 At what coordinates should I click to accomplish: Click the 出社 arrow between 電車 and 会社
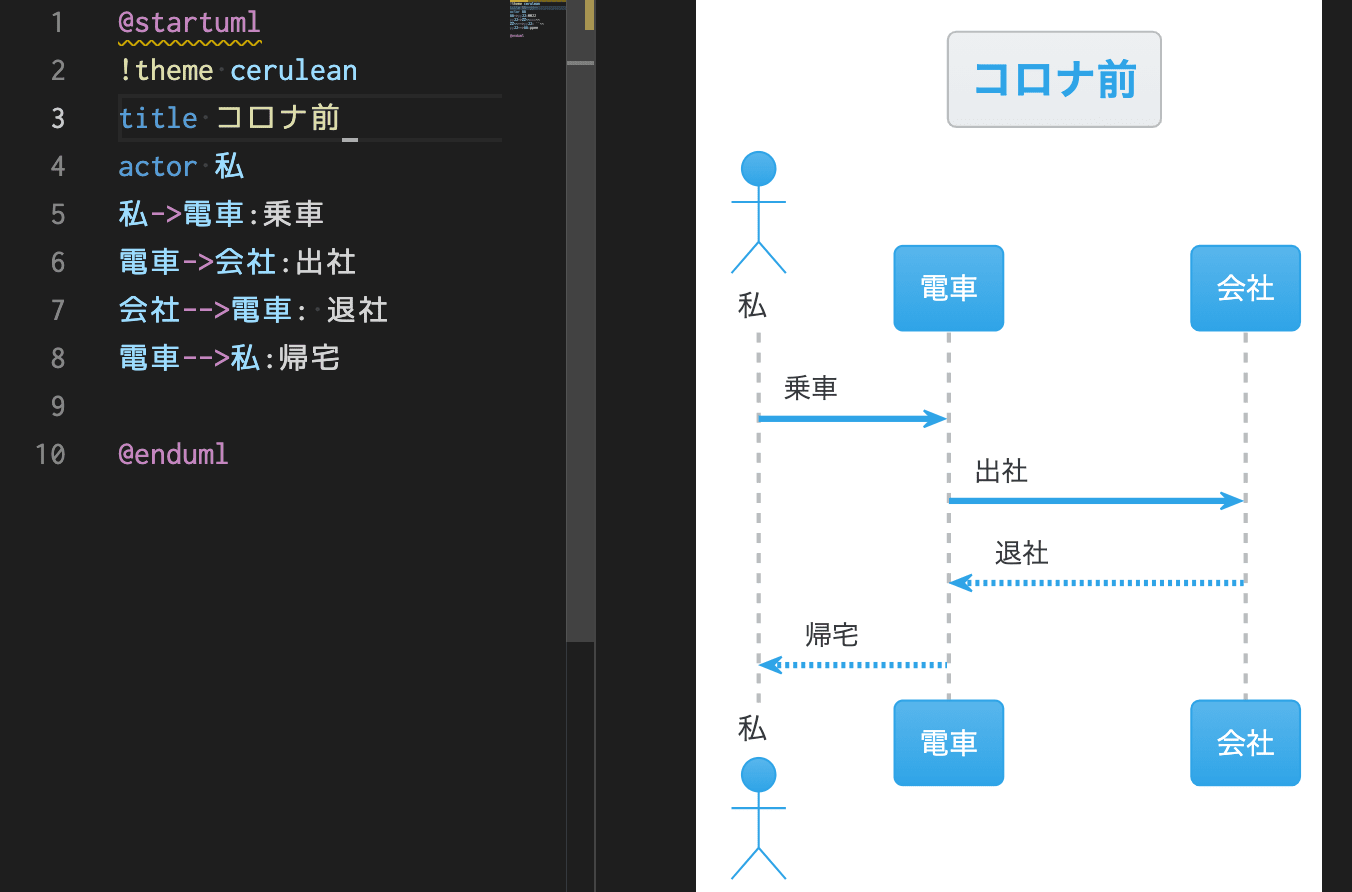[1095, 498]
